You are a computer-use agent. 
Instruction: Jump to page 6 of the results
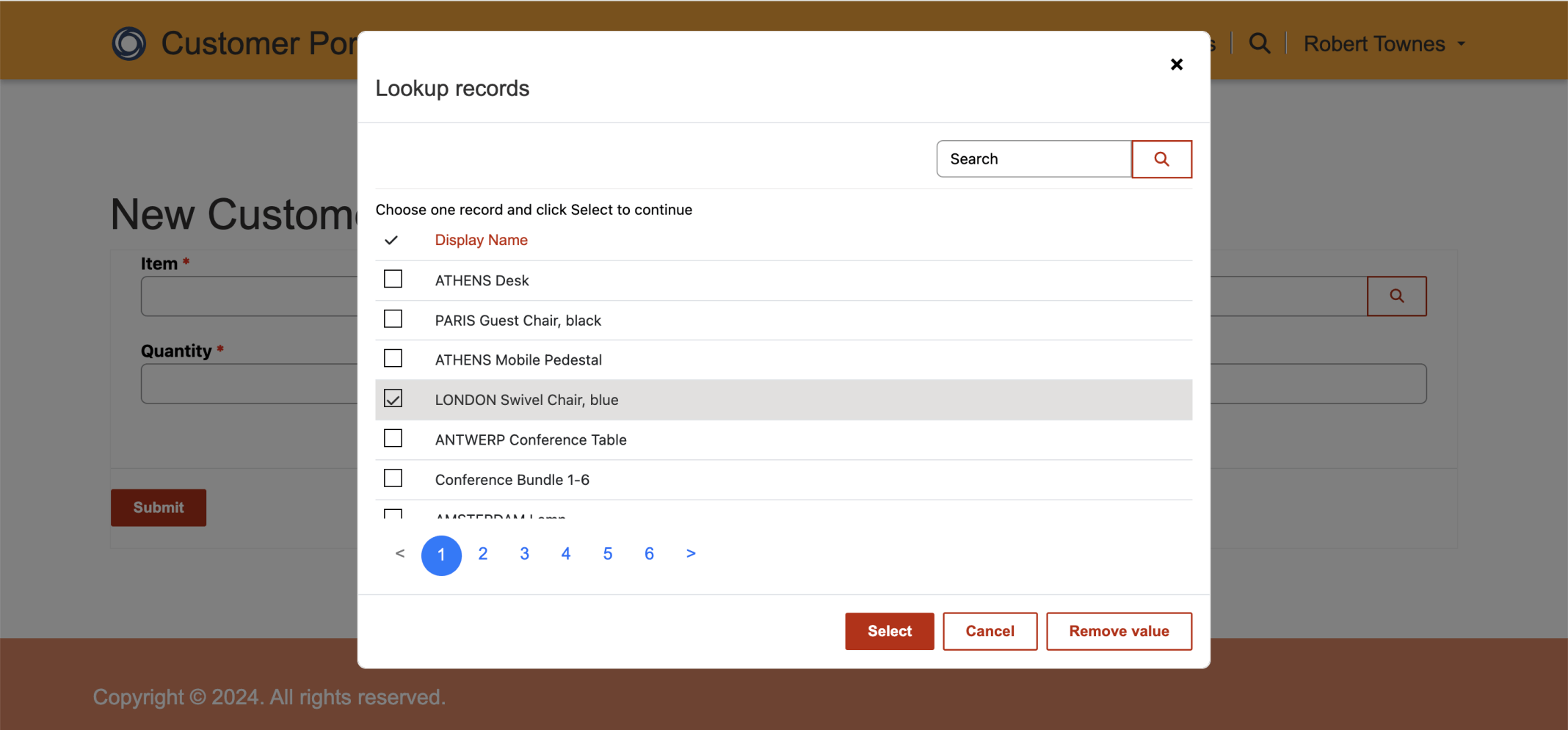(x=649, y=554)
